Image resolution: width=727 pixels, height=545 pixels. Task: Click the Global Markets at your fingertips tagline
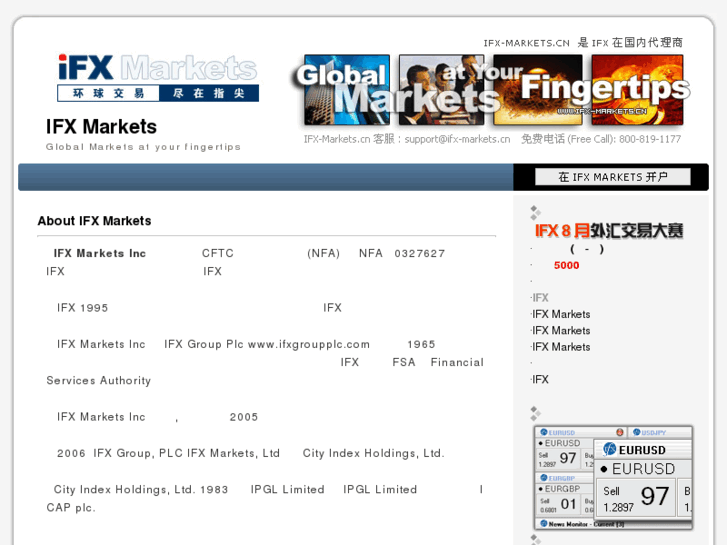point(143,147)
